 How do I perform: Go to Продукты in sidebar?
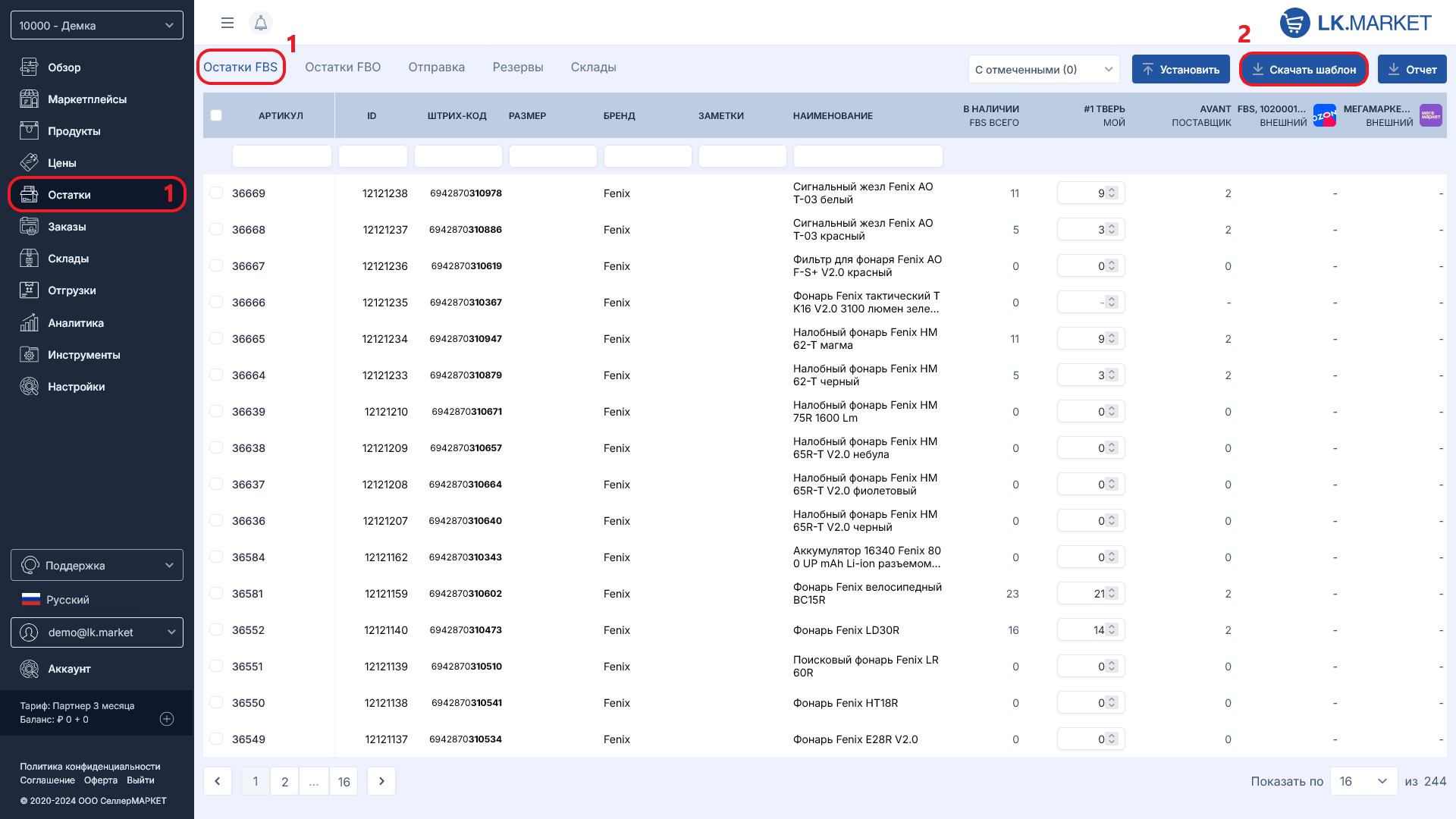click(74, 131)
